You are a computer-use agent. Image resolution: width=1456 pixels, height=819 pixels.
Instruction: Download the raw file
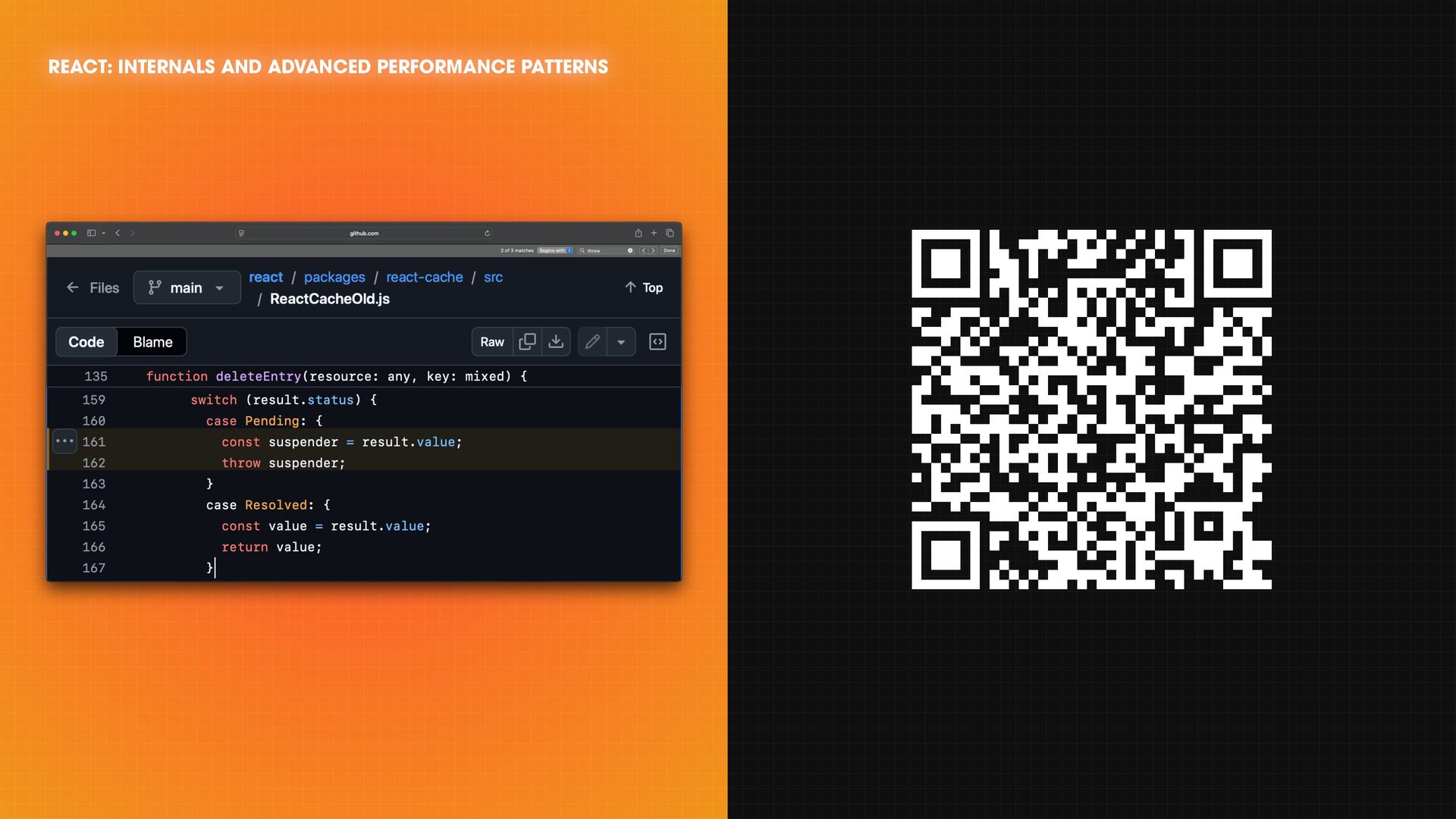click(556, 342)
